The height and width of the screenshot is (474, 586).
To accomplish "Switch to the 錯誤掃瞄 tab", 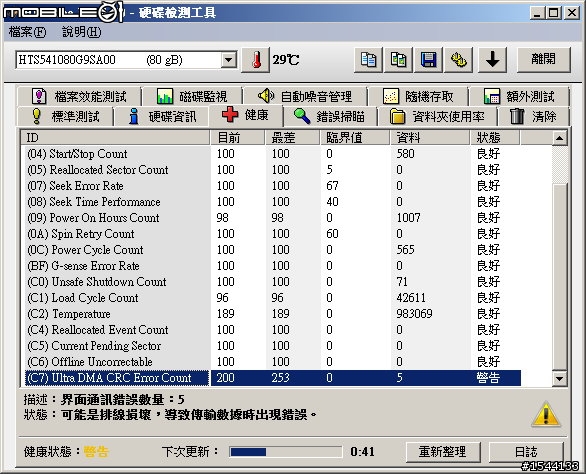I will pos(330,116).
